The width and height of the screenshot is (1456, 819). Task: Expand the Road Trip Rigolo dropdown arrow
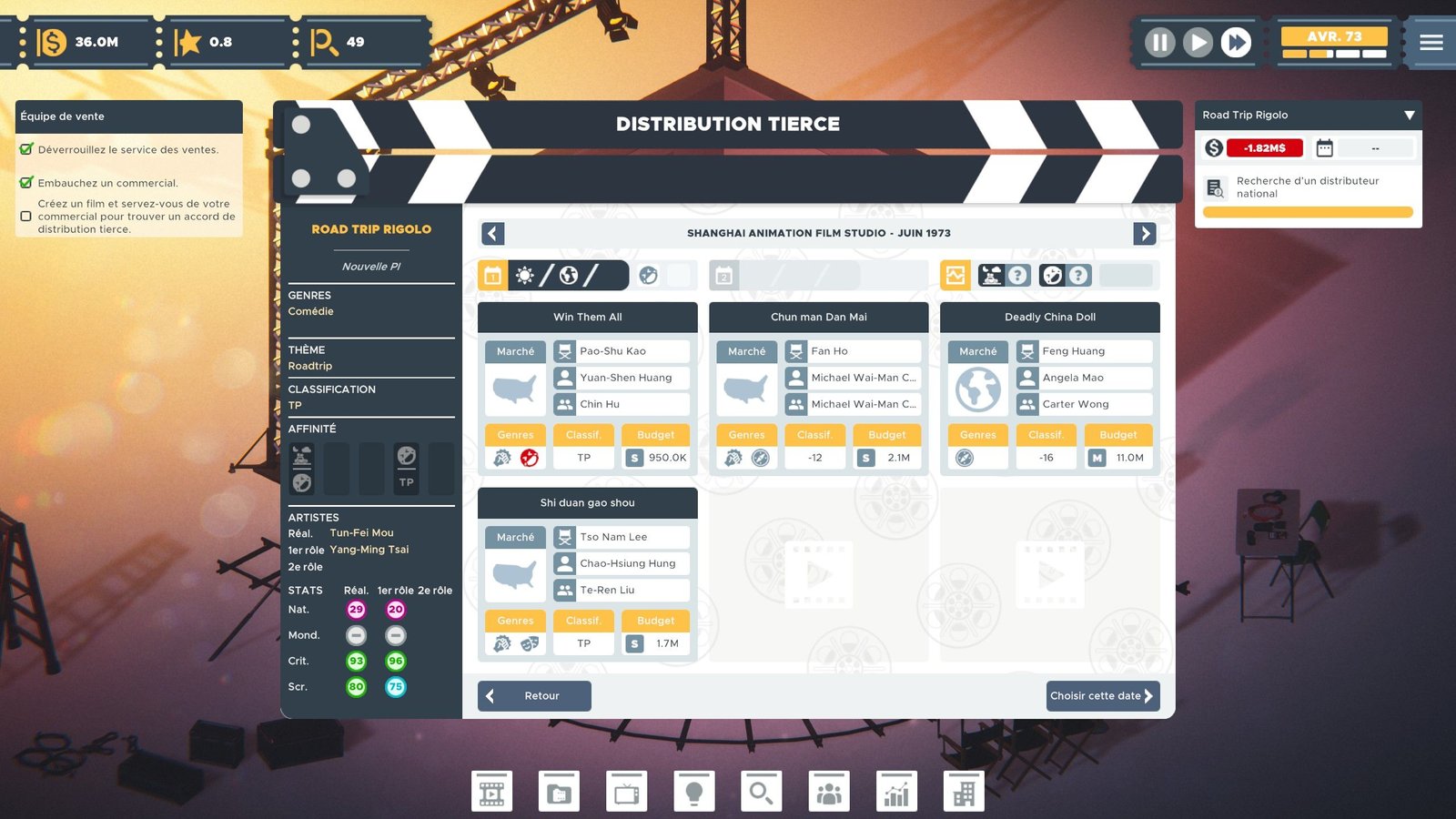1409,116
